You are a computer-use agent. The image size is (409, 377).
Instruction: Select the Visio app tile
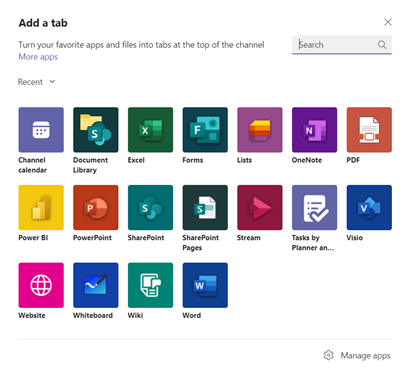pyautogui.click(x=369, y=207)
